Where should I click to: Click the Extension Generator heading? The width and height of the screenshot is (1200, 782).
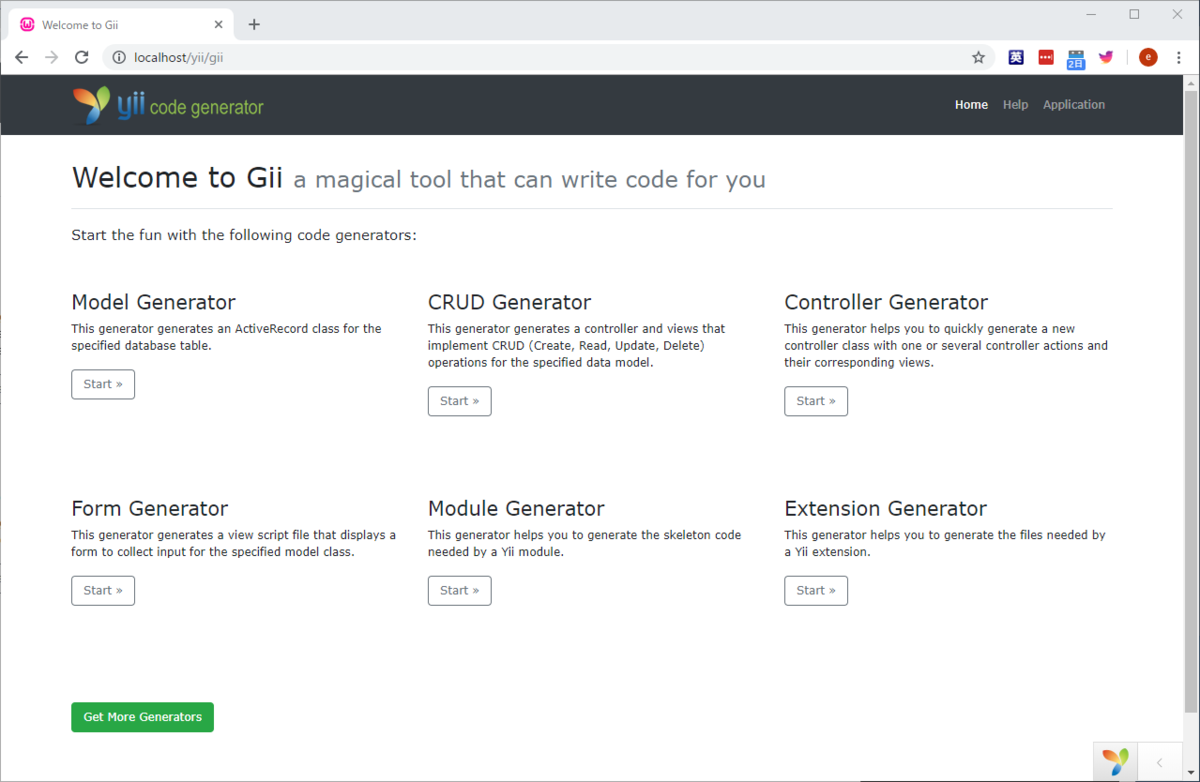pos(886,508)
